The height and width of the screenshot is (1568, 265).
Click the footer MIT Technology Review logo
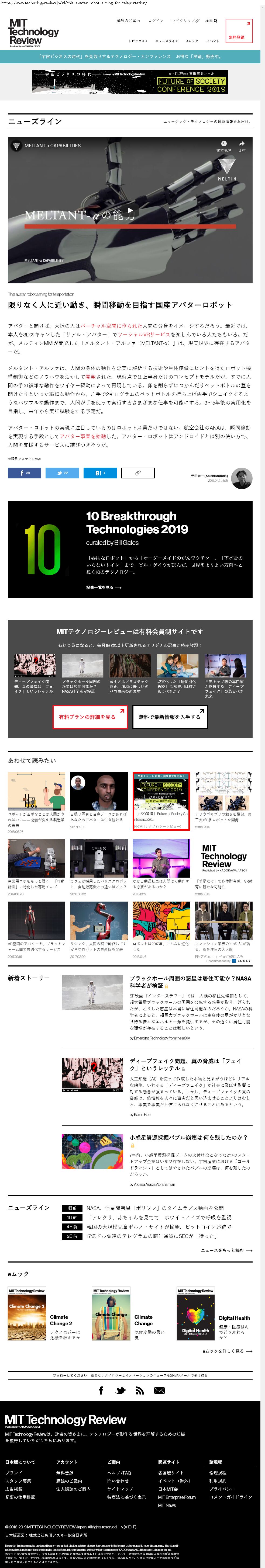pos(65,1420)
